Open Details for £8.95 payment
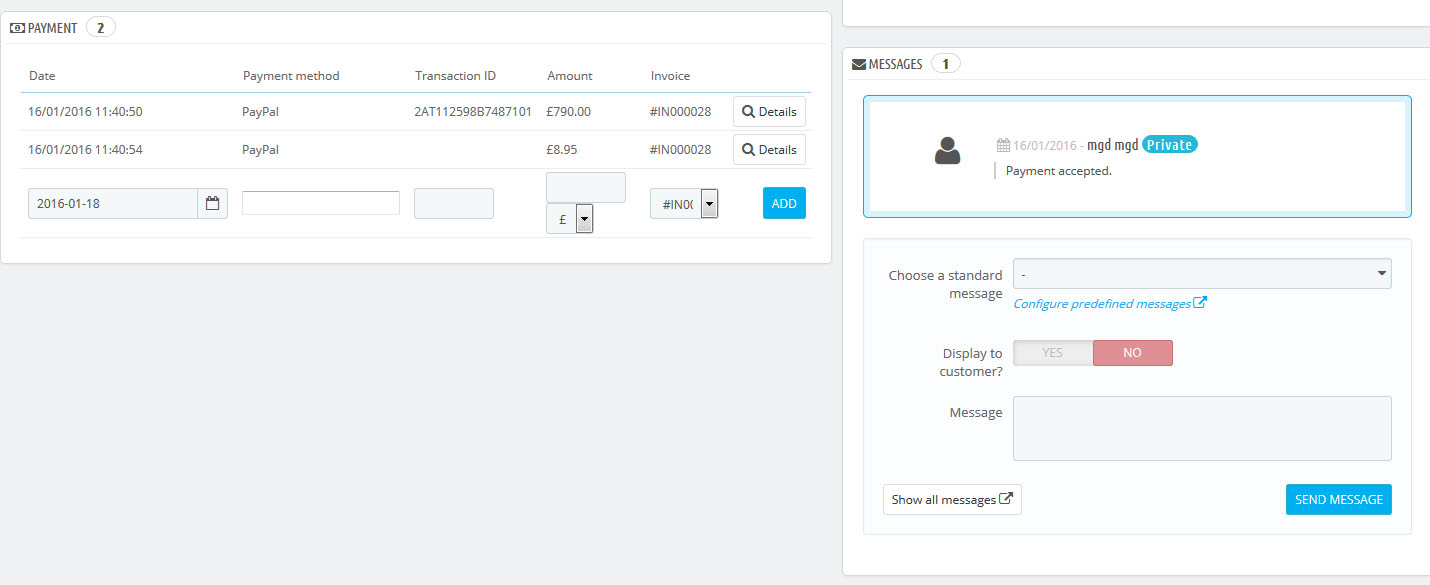 [769, 150]
